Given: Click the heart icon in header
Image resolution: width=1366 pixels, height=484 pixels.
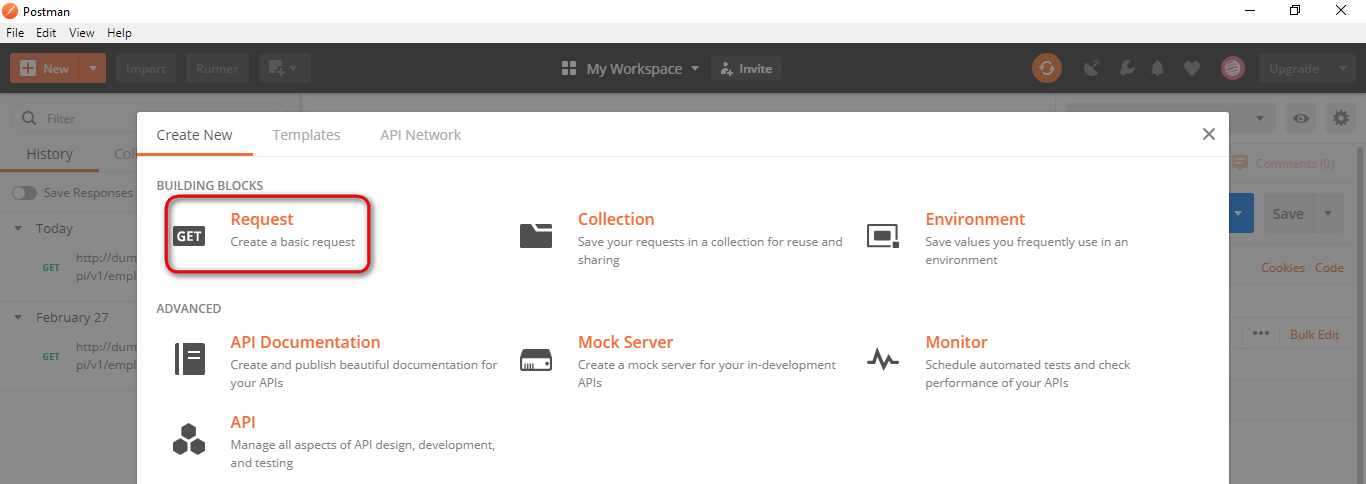Looking at the screenshot, I should pyautogui.click(x=1191, y=68).
